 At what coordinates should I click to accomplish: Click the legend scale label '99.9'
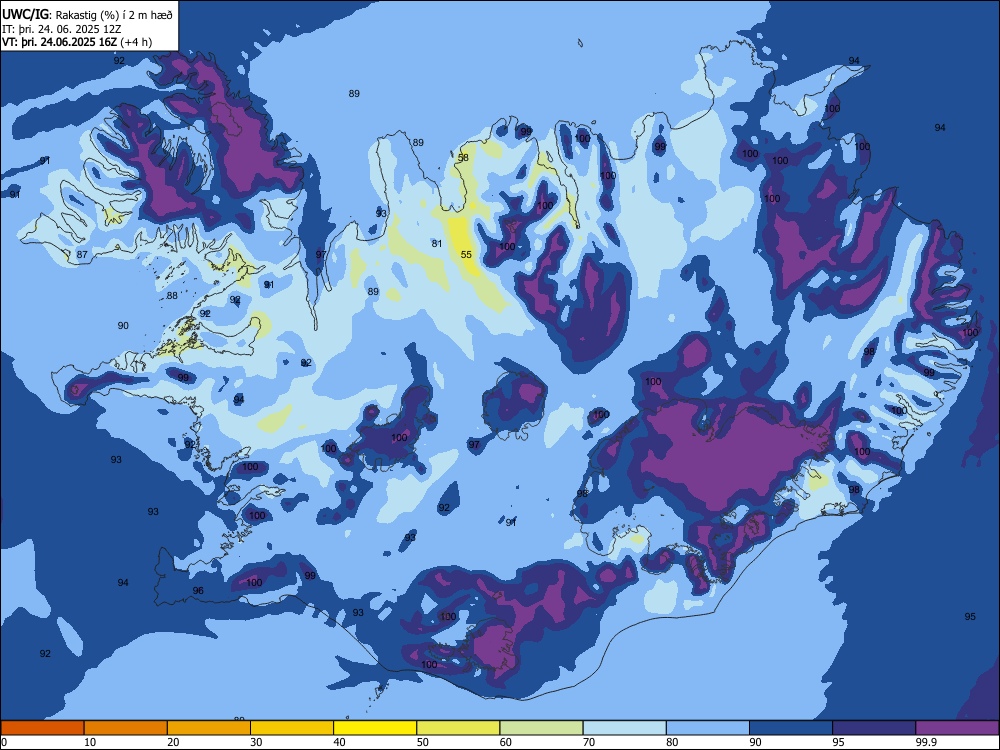pos(926,742)
